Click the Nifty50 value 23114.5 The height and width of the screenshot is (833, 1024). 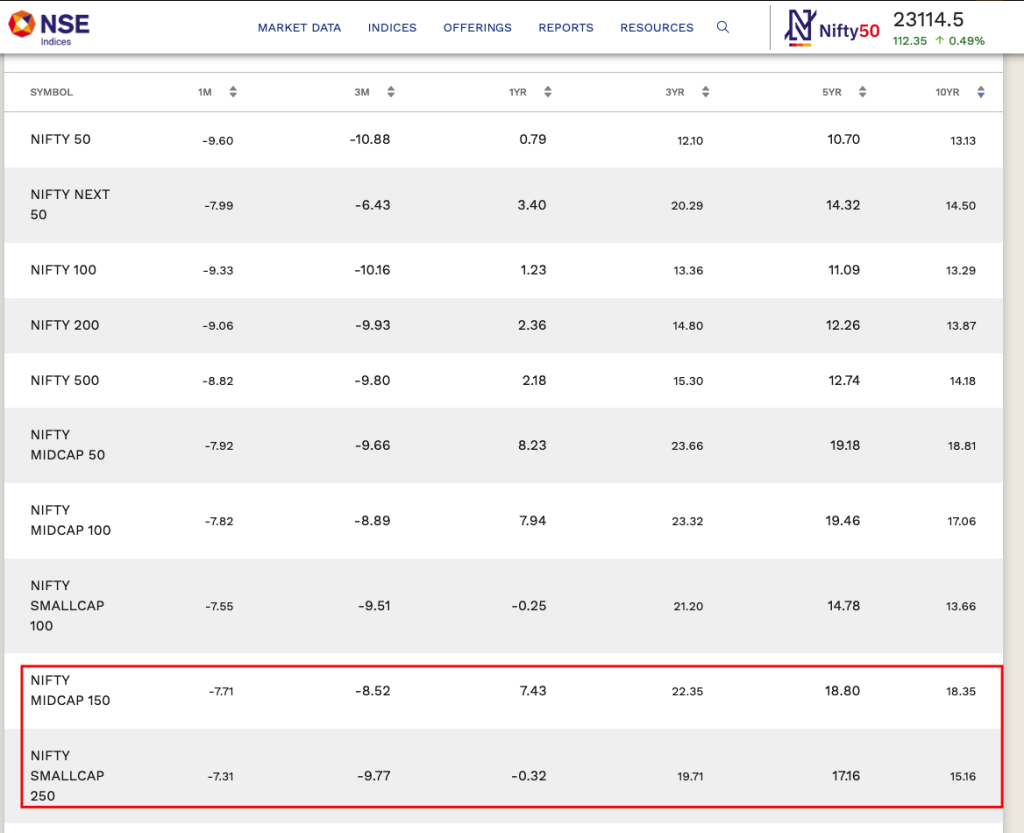point(928,20)
